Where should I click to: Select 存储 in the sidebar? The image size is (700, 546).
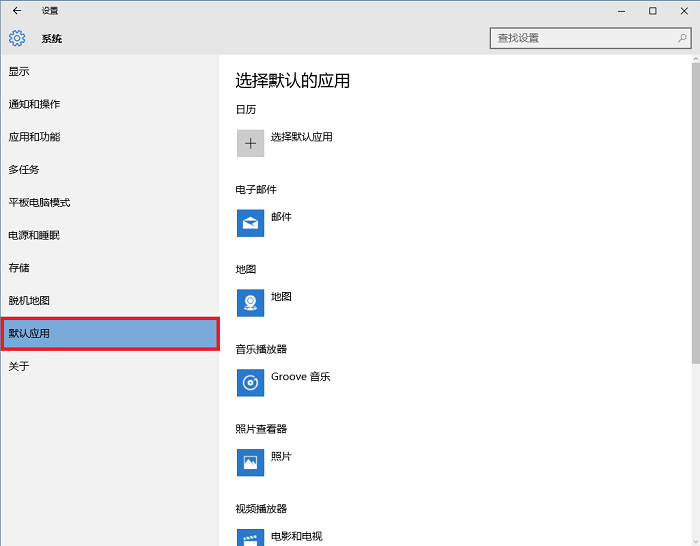[20, 268]
